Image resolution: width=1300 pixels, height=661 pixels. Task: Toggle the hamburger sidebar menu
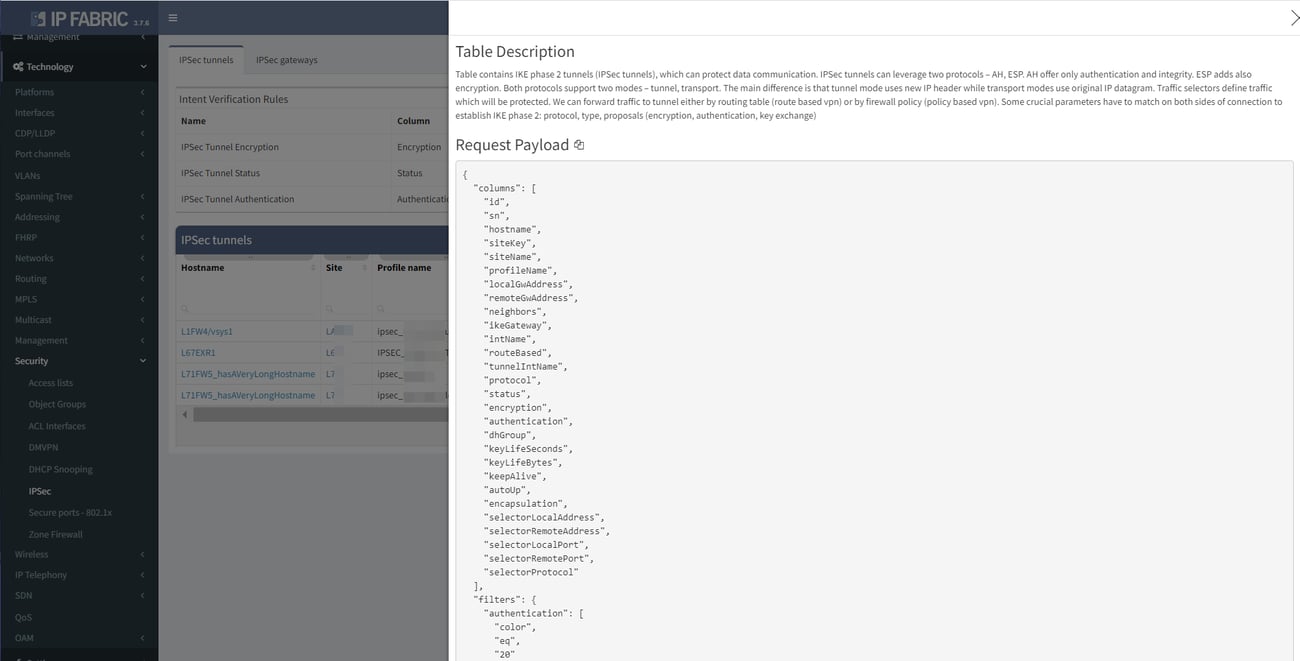pos(173,18)
